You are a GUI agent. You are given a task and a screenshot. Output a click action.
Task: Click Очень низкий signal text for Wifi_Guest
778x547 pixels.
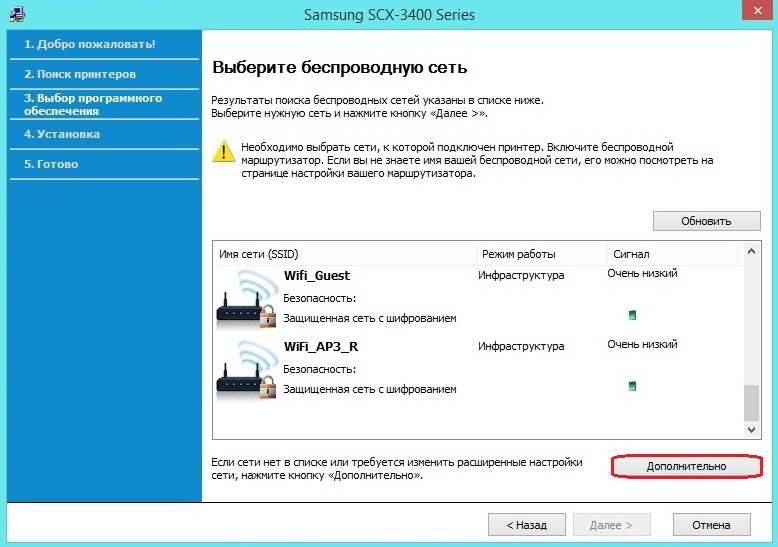point(642,274)
